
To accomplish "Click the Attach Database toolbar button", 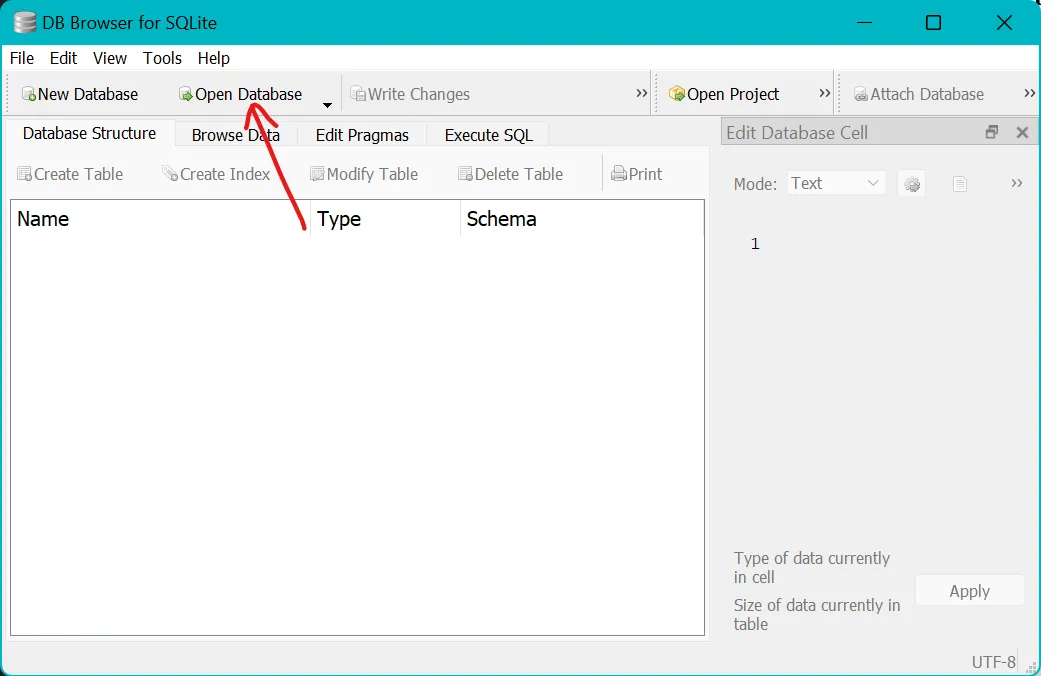I will [919, 94].
